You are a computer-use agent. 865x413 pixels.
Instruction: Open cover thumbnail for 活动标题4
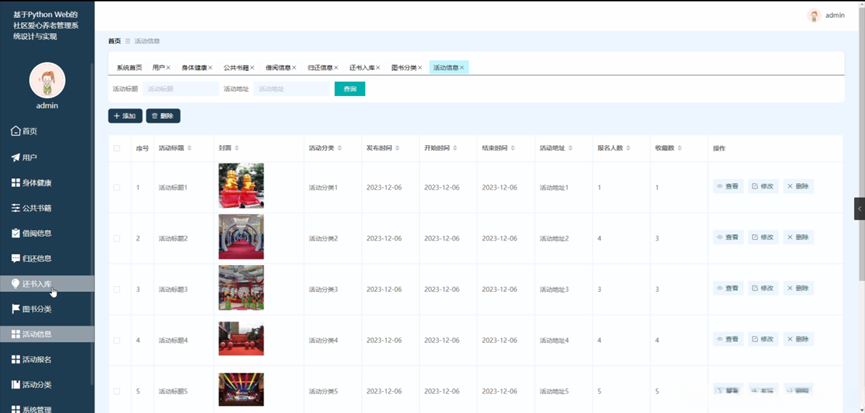pyautogui.click(x=241, y=339)
